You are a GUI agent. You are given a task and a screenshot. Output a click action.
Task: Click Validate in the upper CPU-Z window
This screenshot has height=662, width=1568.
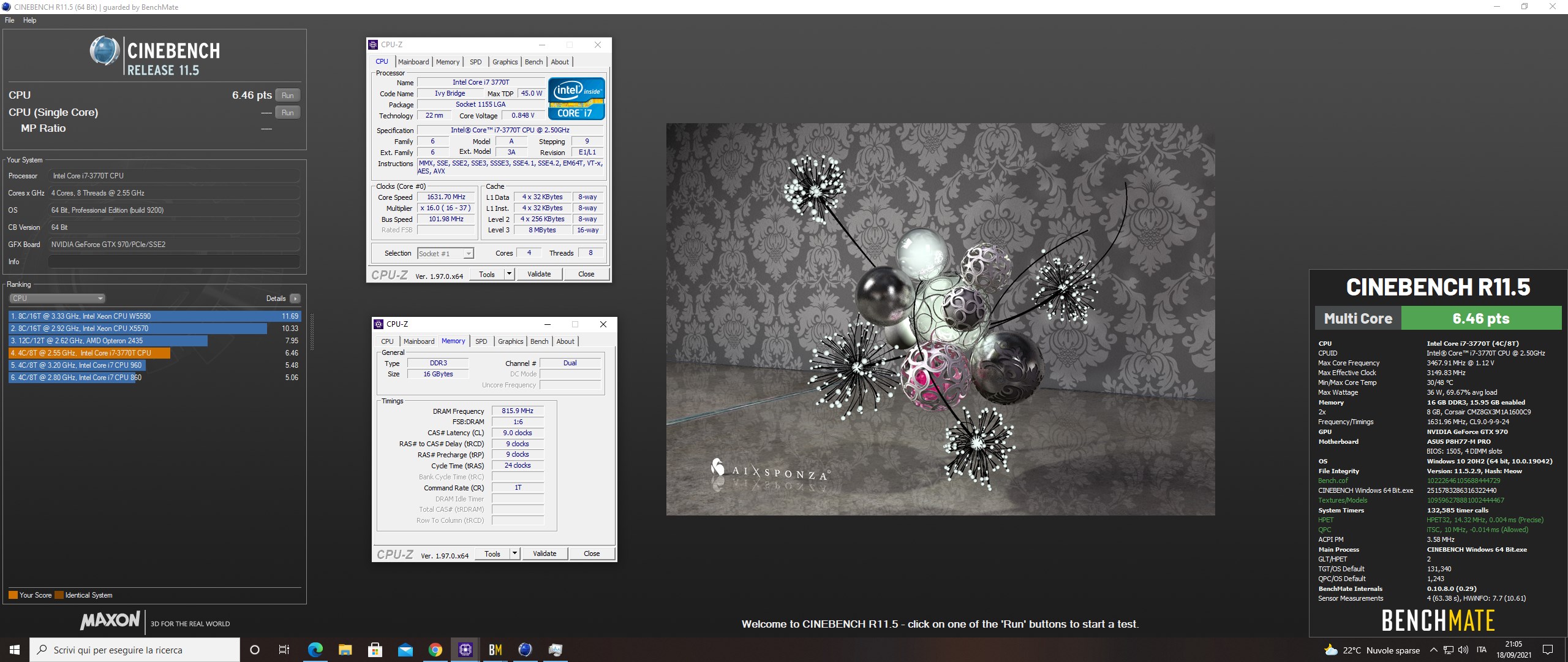pos(539,274)
